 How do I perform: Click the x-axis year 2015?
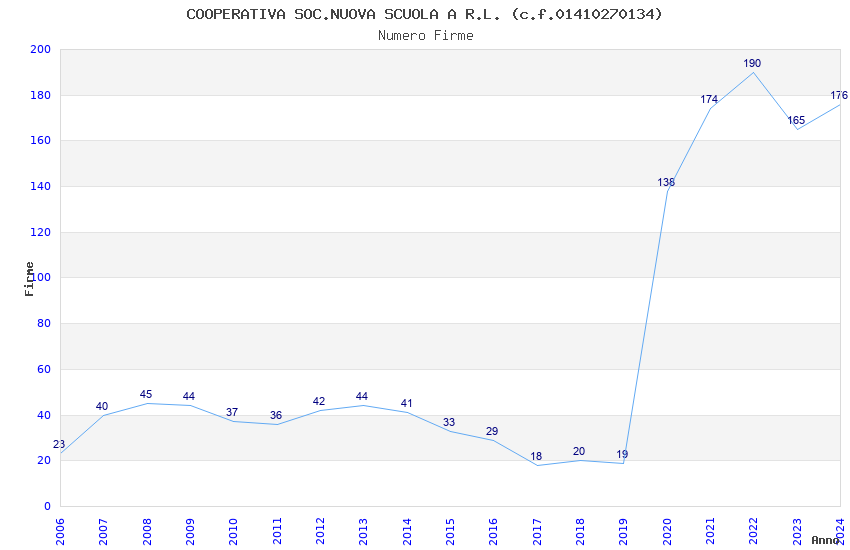pyautogui.click(x=450, y=532)
